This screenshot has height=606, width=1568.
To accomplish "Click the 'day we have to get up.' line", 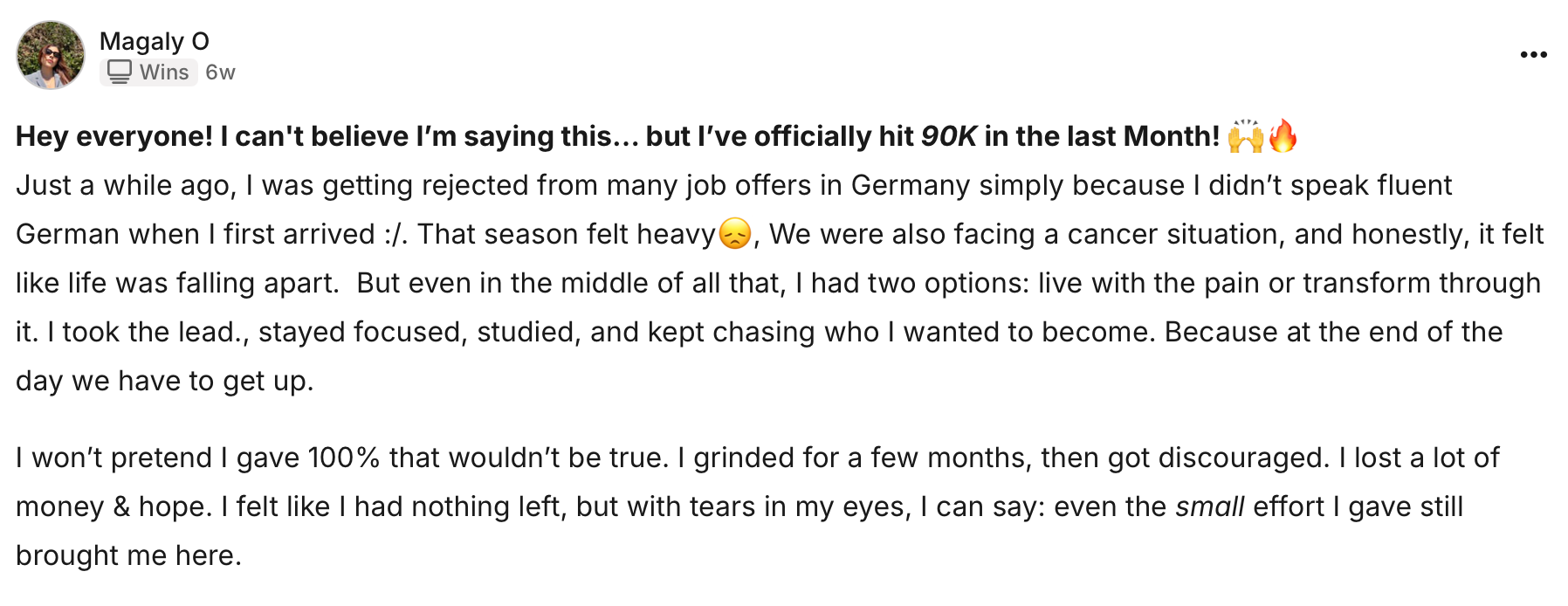I will pos(164,381).
